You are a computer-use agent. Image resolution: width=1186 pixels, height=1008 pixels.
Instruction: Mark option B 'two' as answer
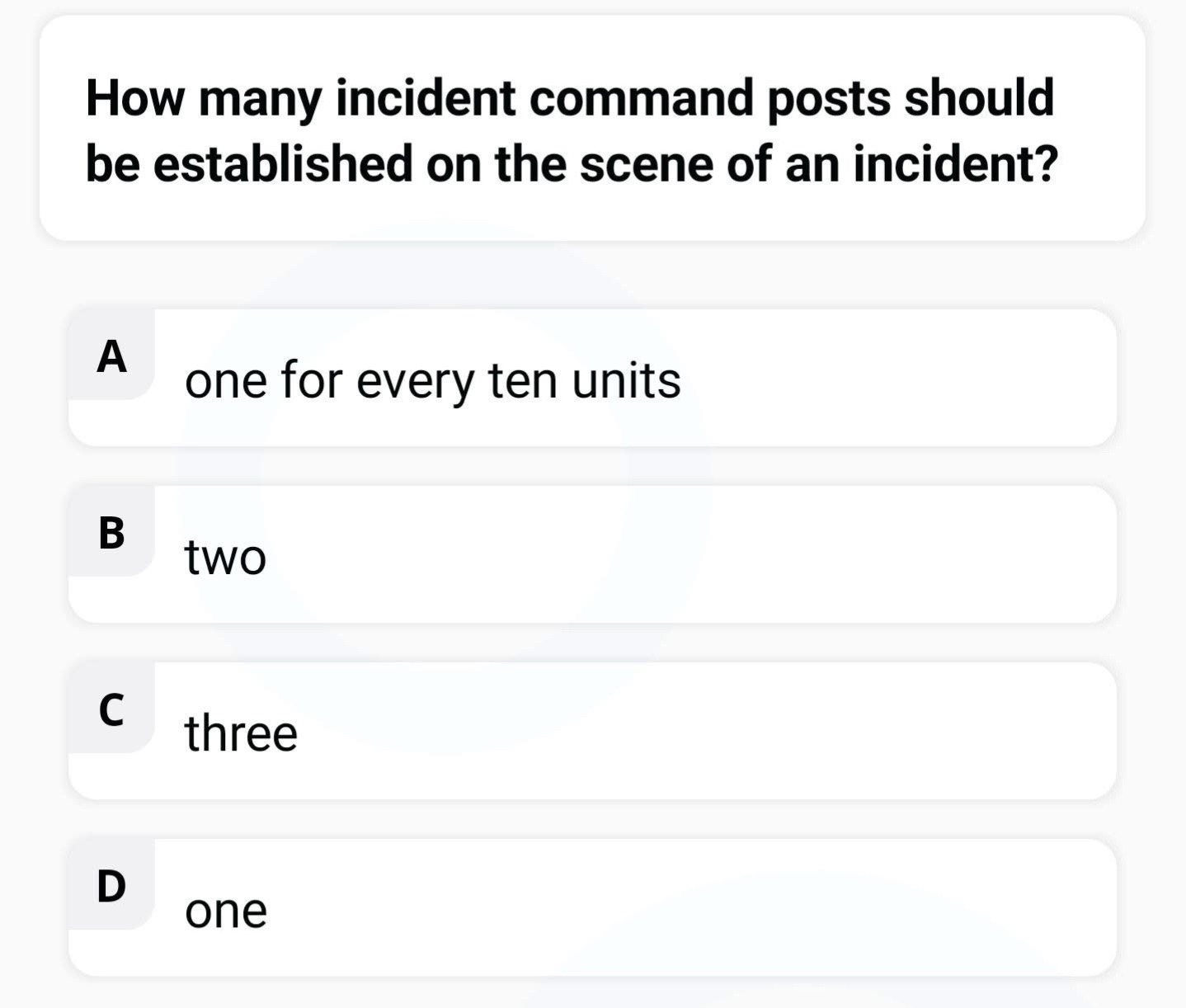point(592,554)
